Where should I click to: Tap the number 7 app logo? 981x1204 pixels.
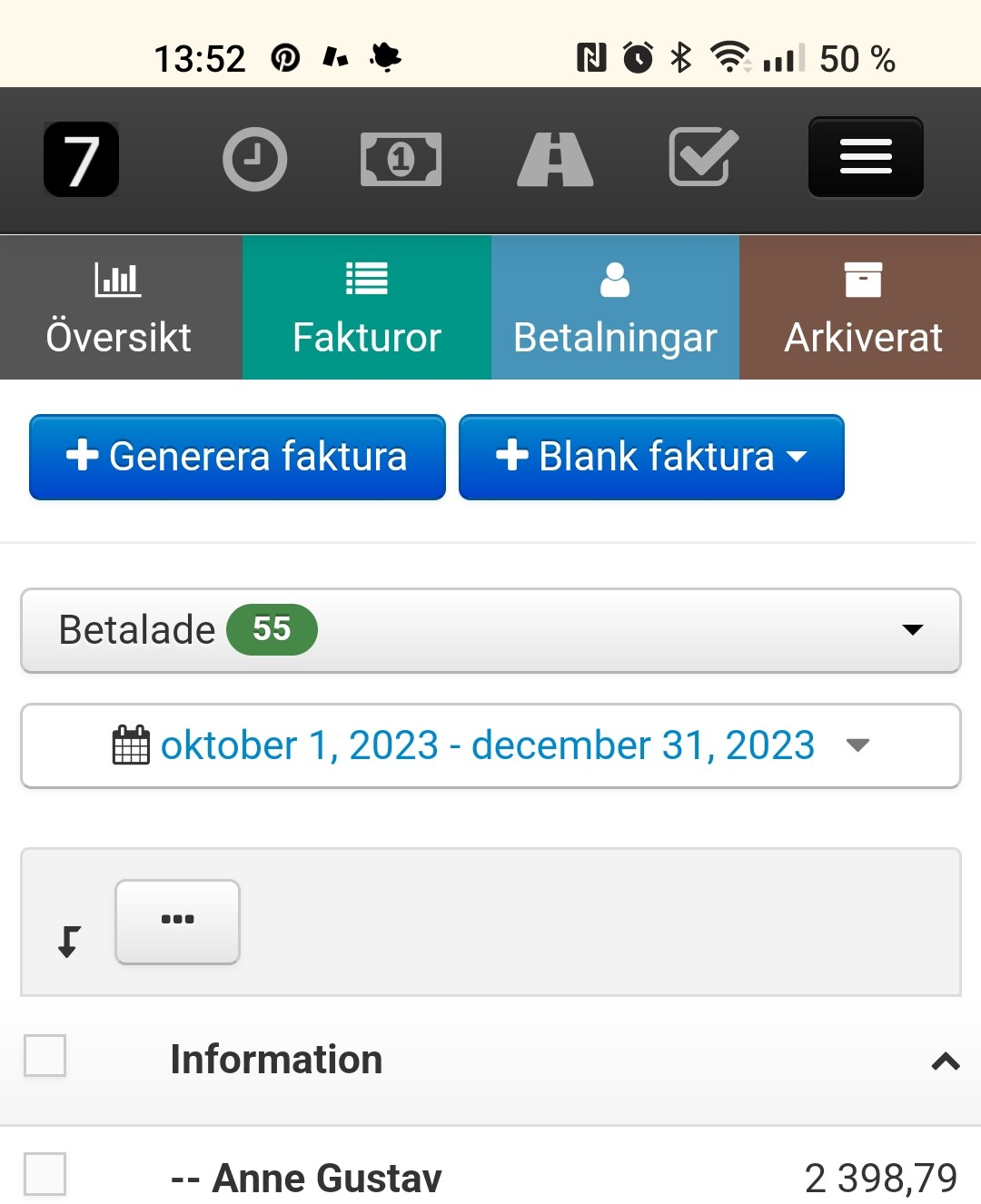pos(82,160)
